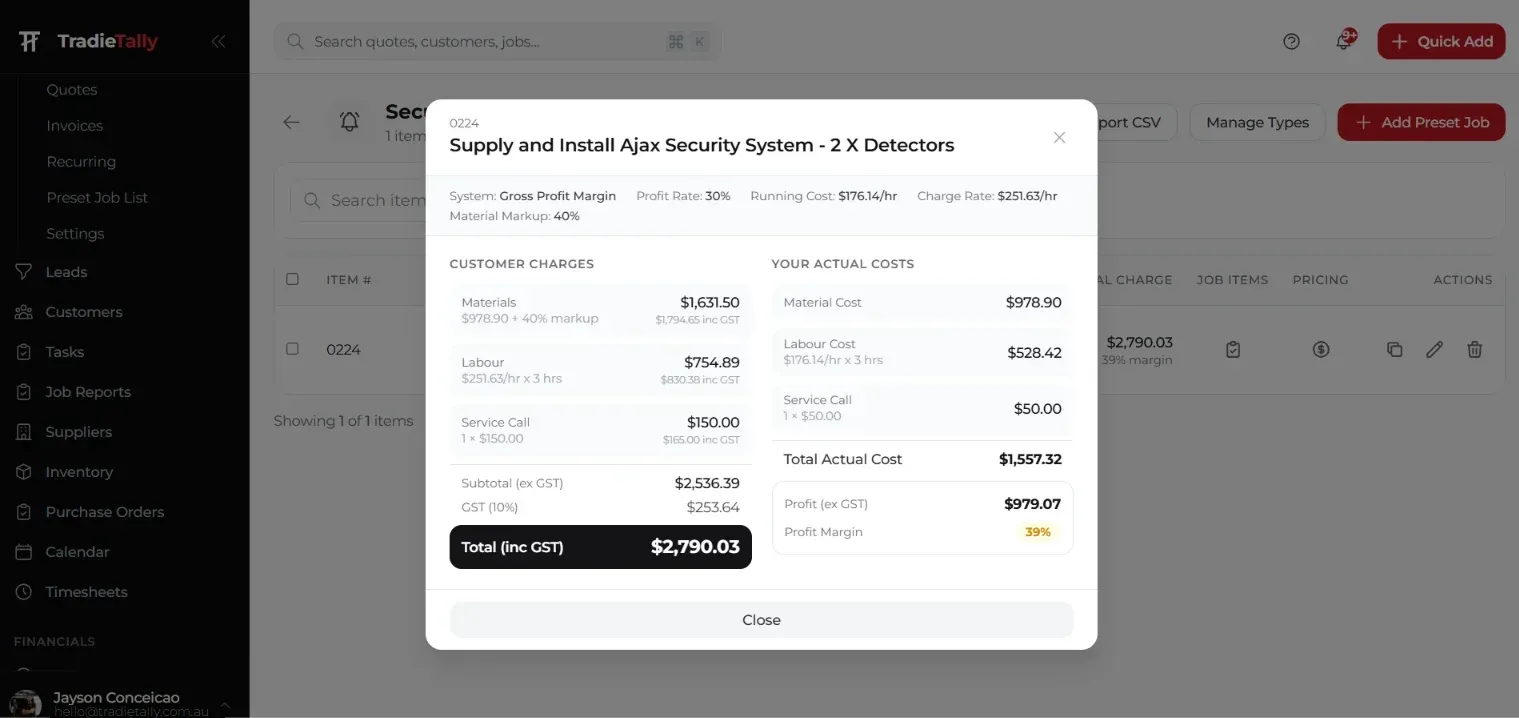Open Timesheets page

point(86,591)
